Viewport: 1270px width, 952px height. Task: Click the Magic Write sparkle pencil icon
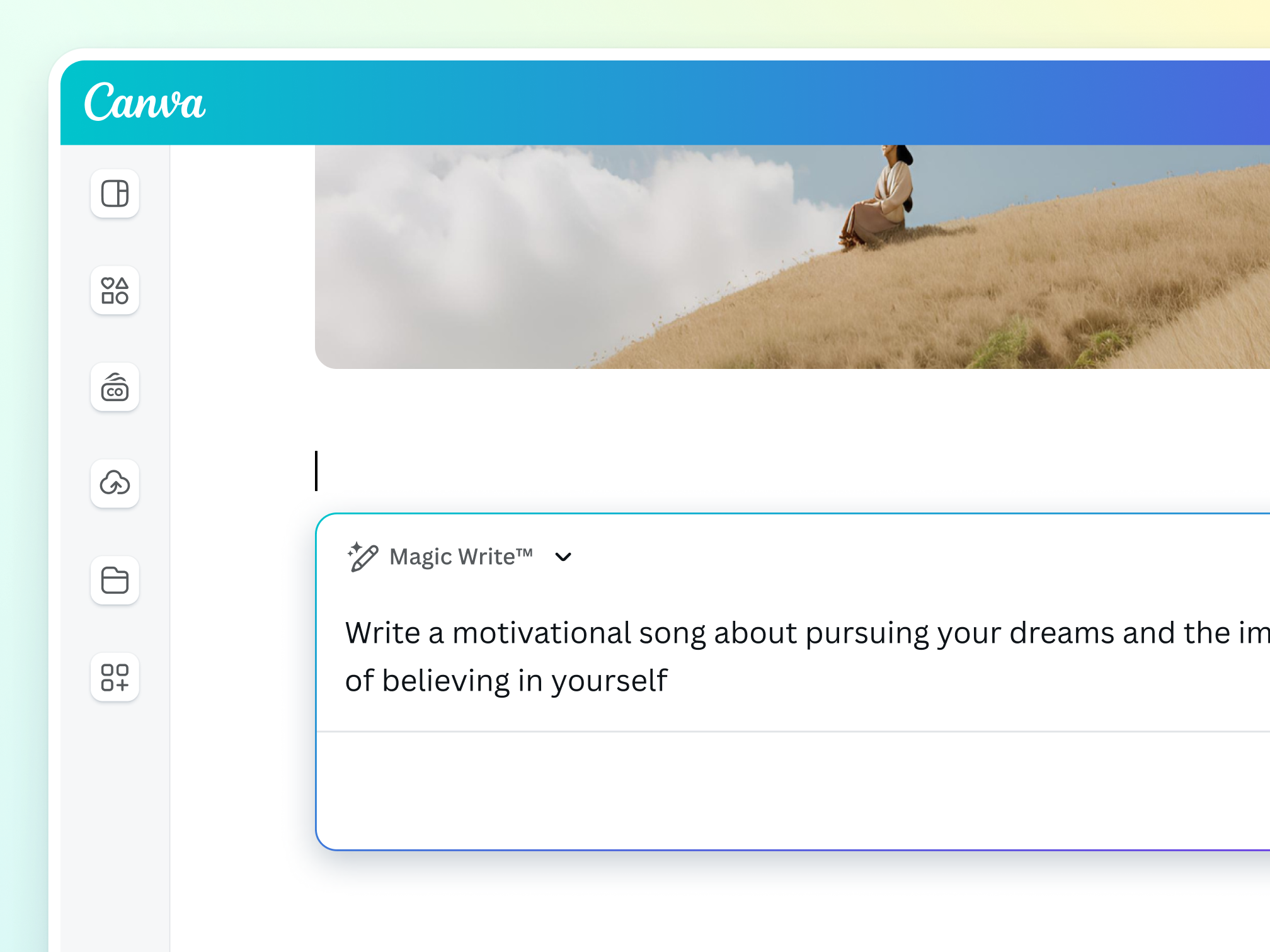363,557
